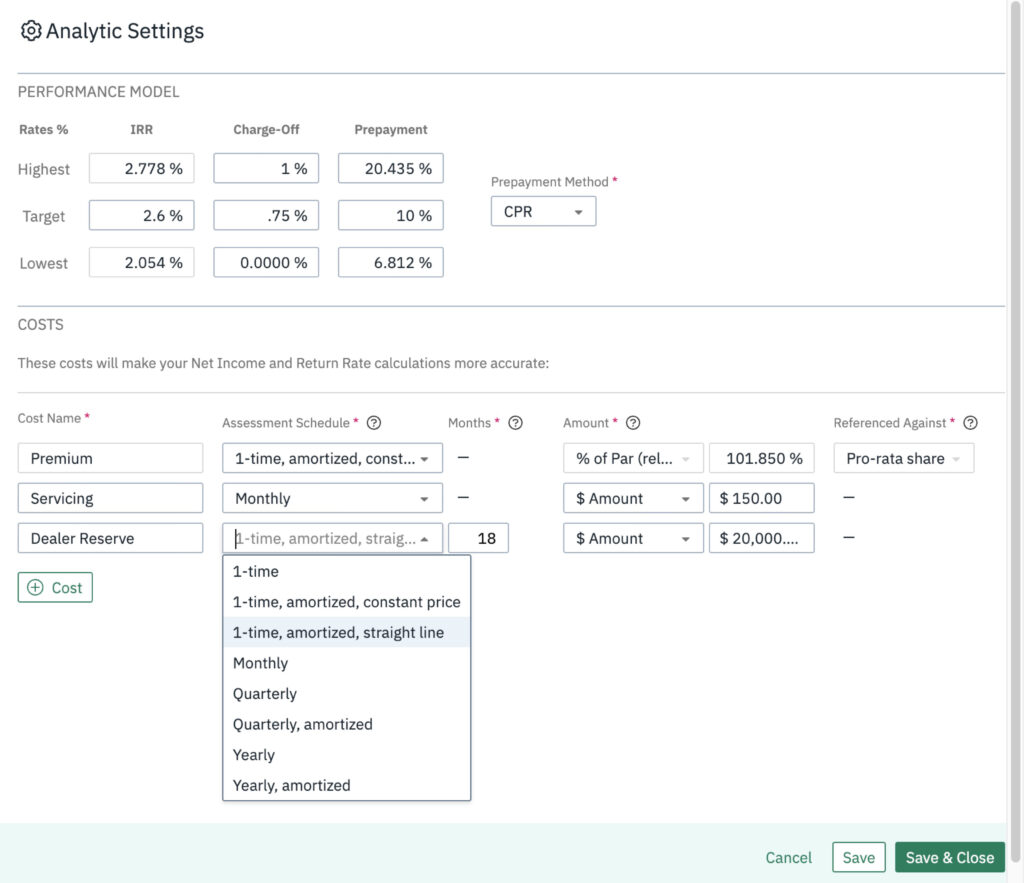Click the Save & Close button

click(x=949, y=857)
